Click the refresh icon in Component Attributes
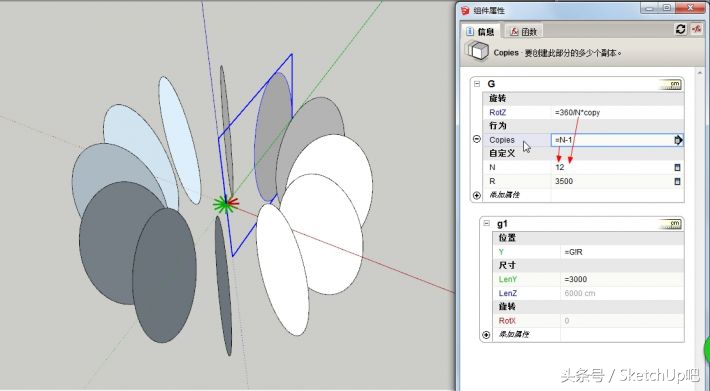 click(x=680, y=29)
